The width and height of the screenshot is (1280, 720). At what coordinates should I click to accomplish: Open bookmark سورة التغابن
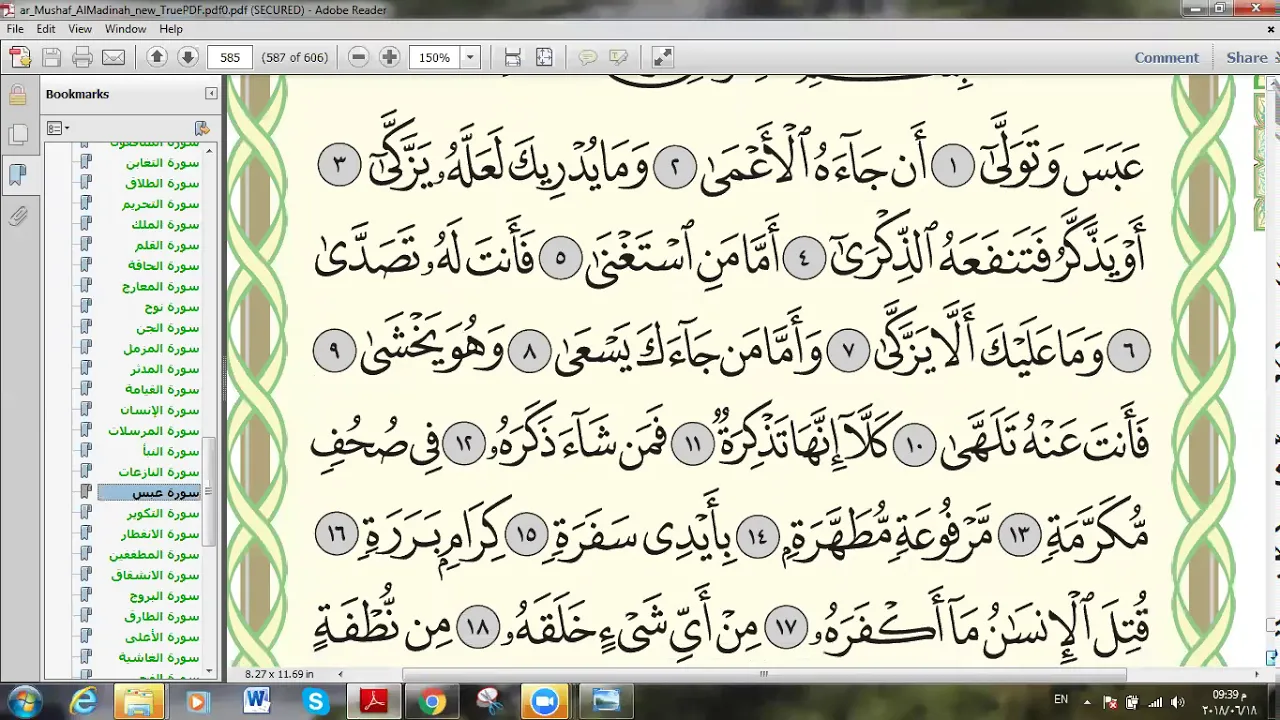(163, 163)
